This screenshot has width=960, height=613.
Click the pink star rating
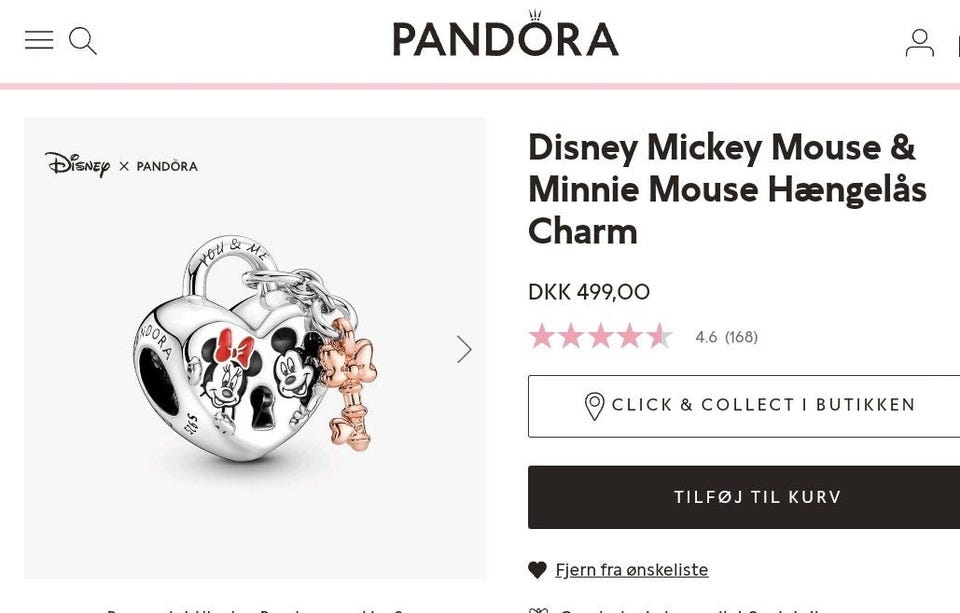pyautogui.click(x=600, y=337)
